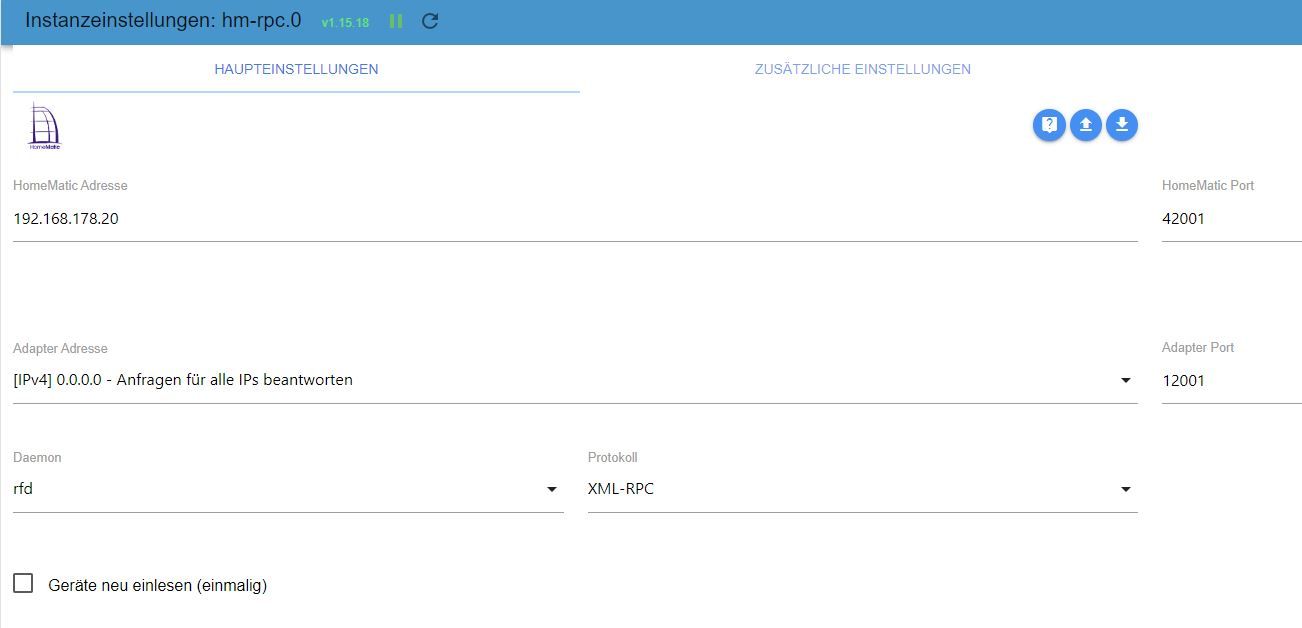Click the HomeMatic Port label
The height and width of the screenshot is (628, 1302).
[x=1208, y=186]
